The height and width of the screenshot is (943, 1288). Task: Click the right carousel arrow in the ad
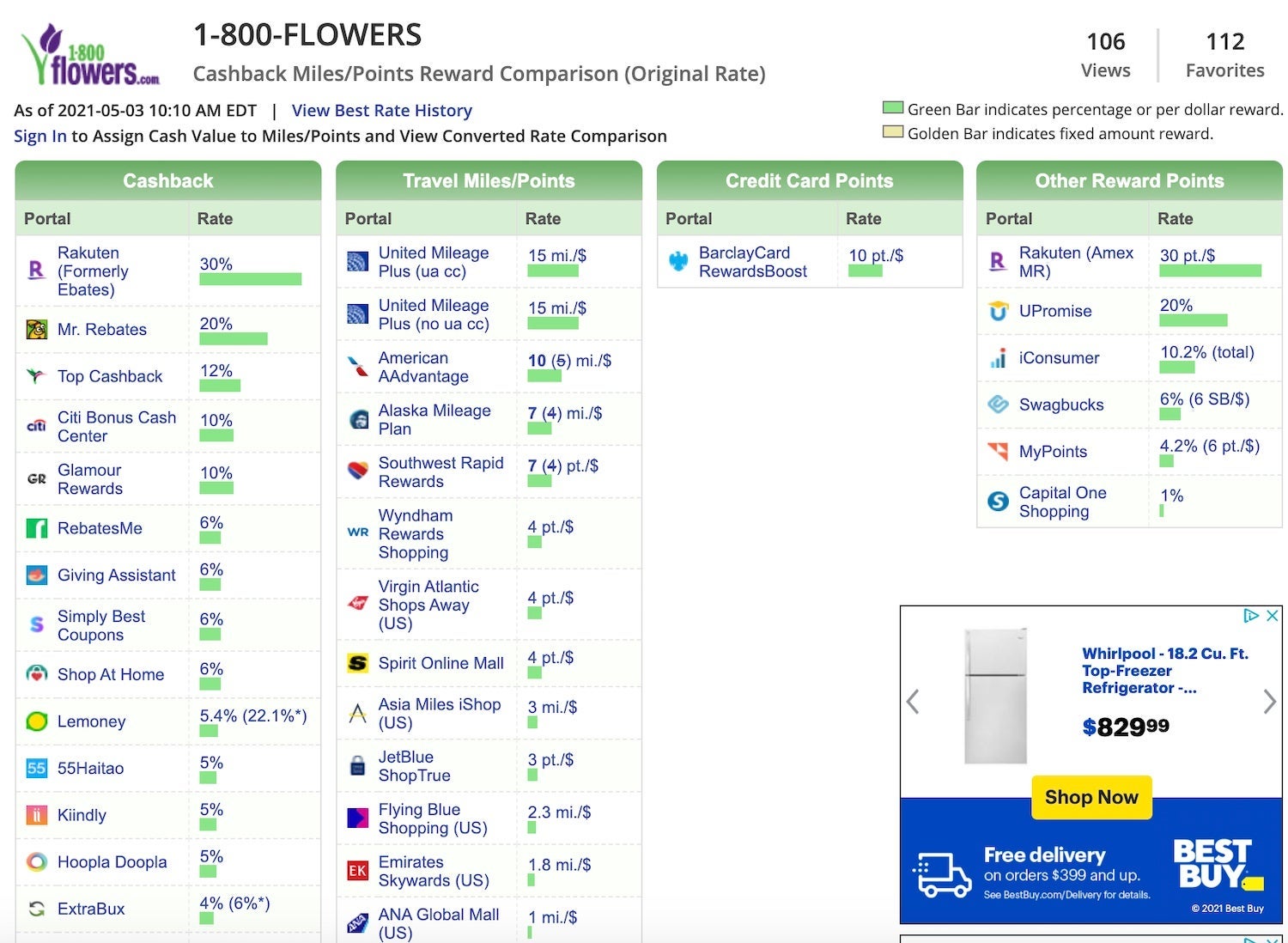1270,702
